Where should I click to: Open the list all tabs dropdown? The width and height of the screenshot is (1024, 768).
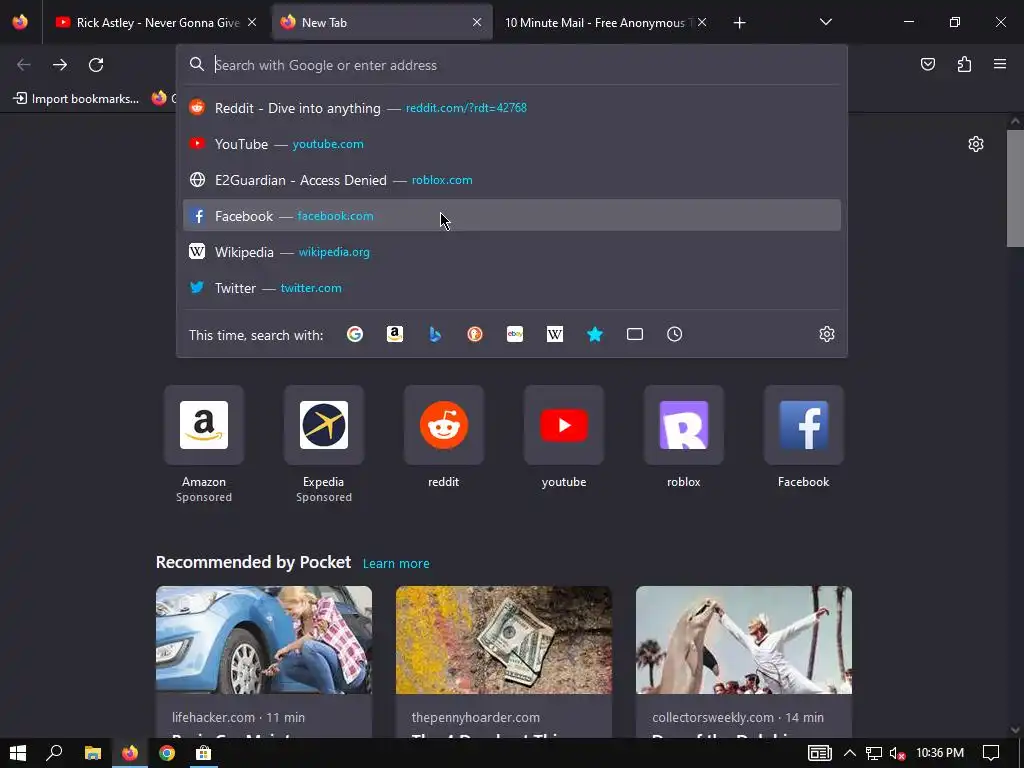(825, 22)
